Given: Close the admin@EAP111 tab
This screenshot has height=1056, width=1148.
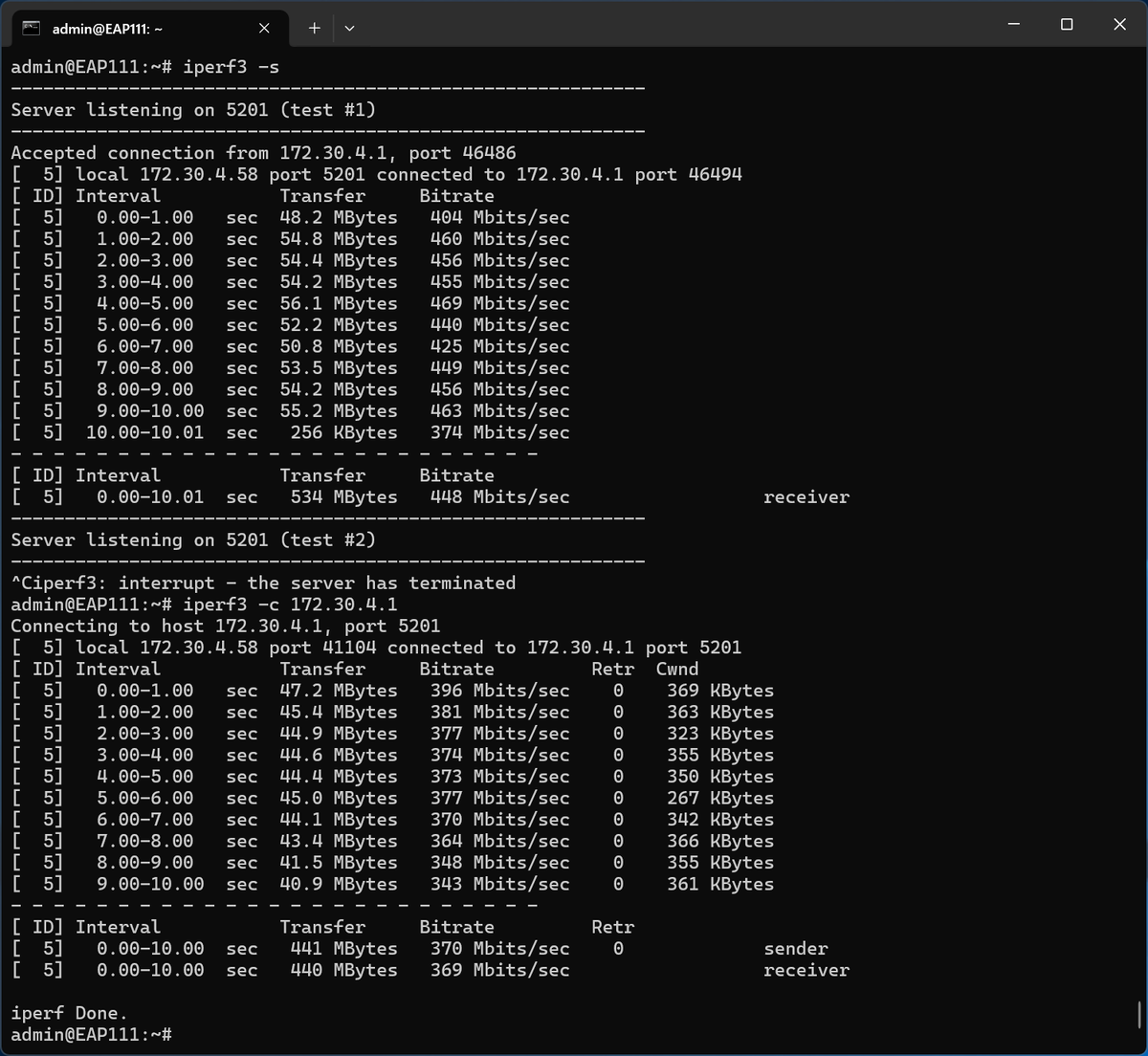Looking at the screenshot, I should pos(264,28).
